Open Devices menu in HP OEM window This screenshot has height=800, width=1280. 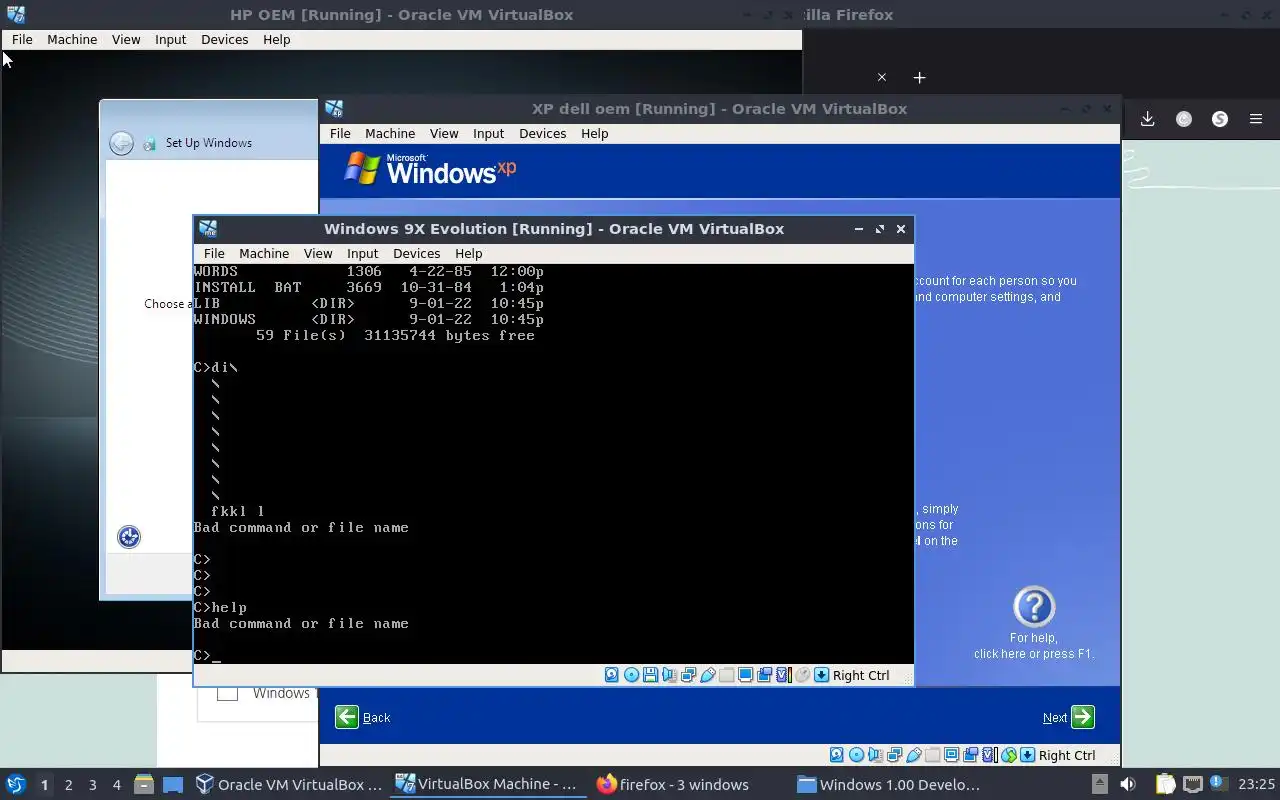point(224,39)
